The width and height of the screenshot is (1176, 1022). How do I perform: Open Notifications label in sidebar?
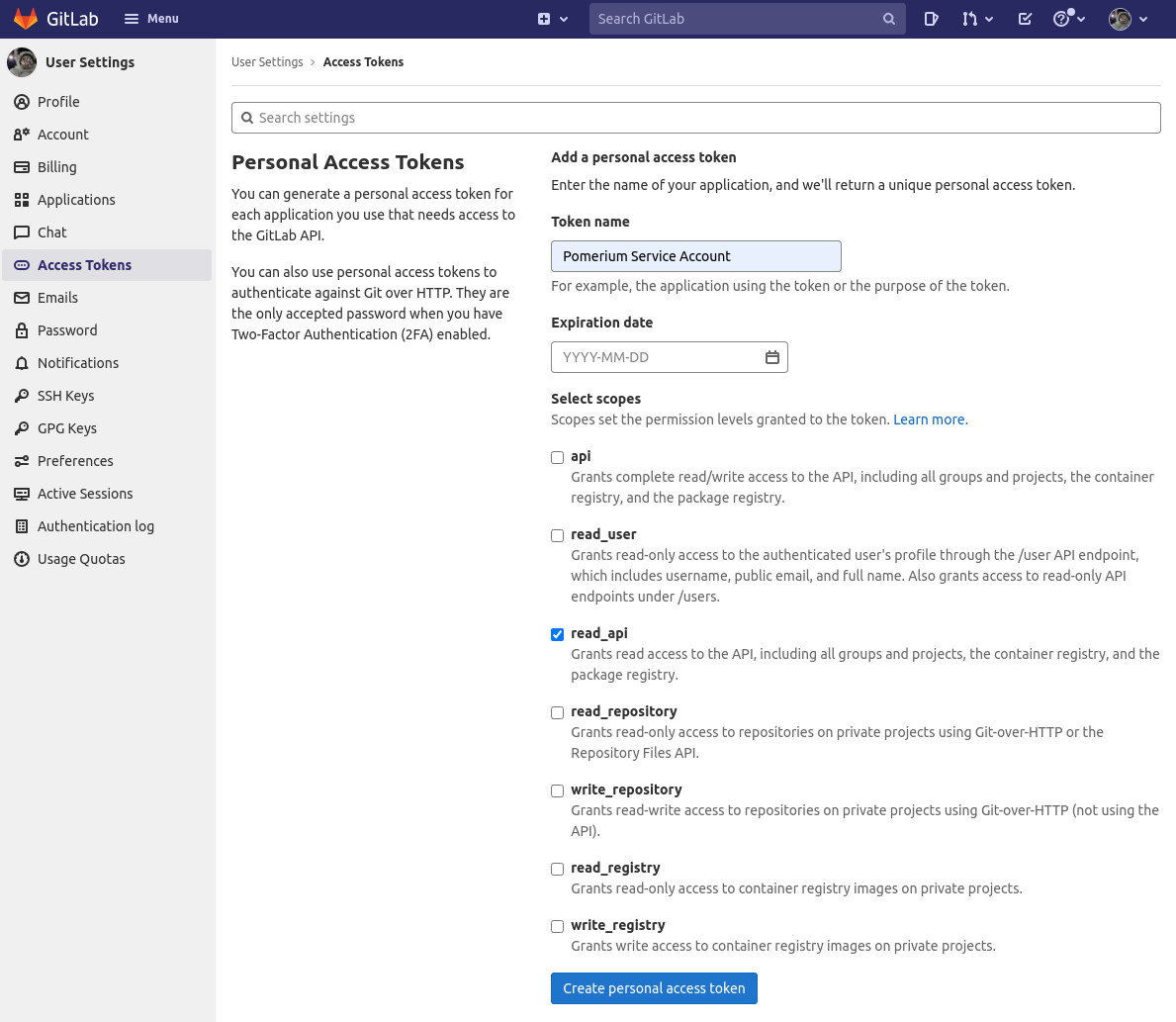78,363
